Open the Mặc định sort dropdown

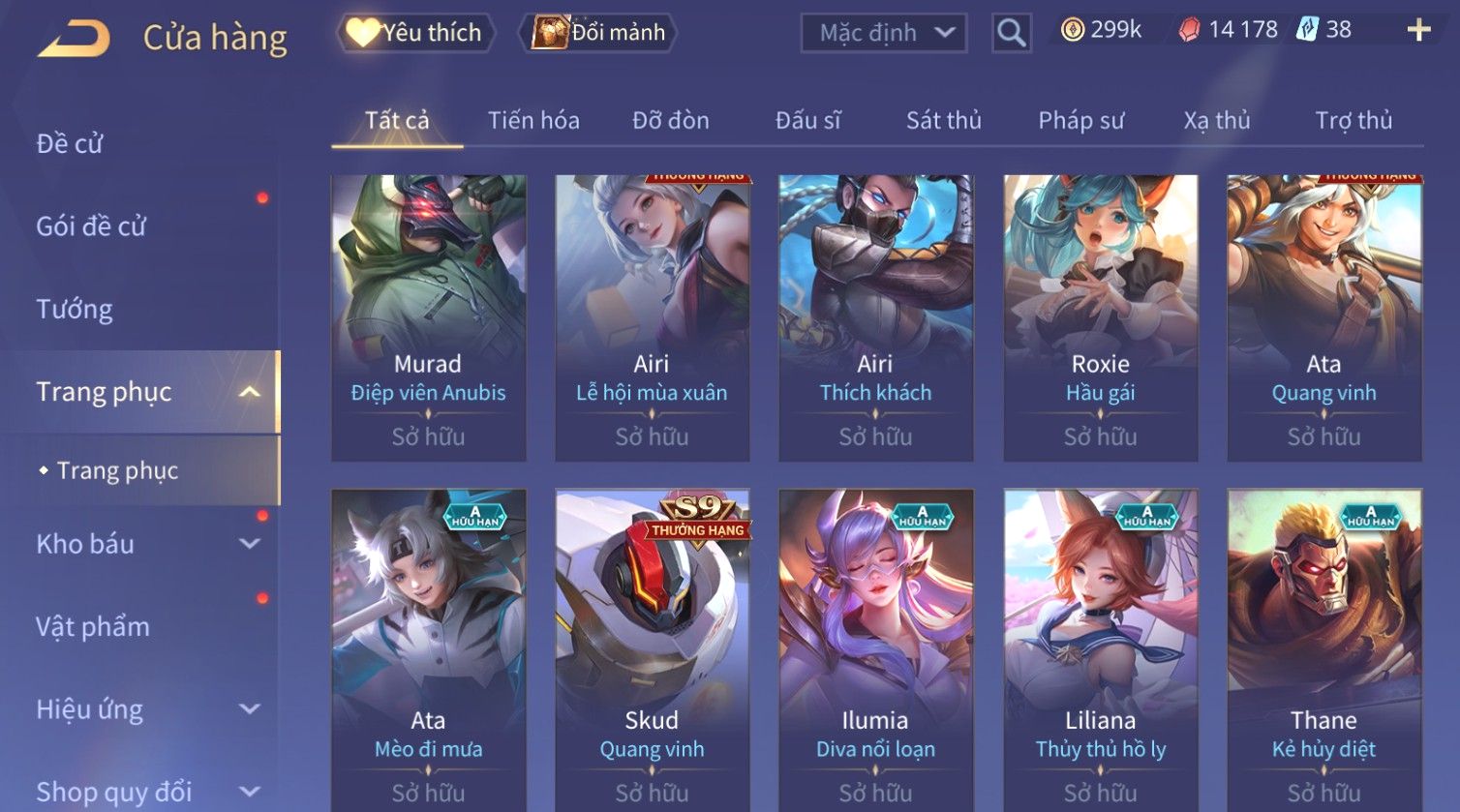[x=883, y=33]
